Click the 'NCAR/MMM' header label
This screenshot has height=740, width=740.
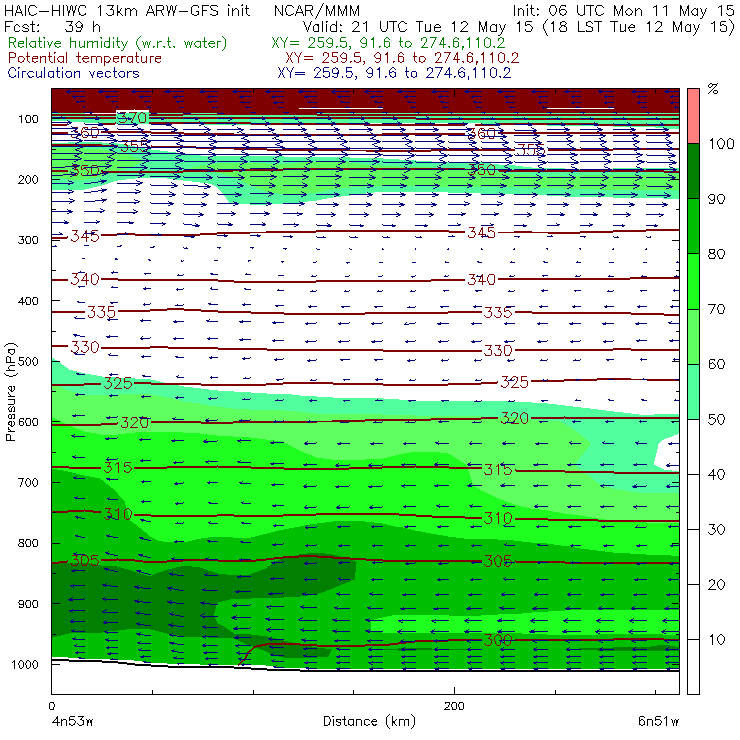coord(317,11)
